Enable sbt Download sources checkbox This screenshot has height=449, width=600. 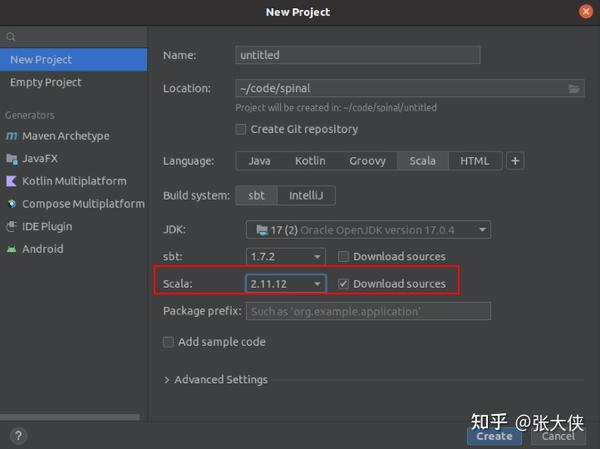[x=343, y=256]
